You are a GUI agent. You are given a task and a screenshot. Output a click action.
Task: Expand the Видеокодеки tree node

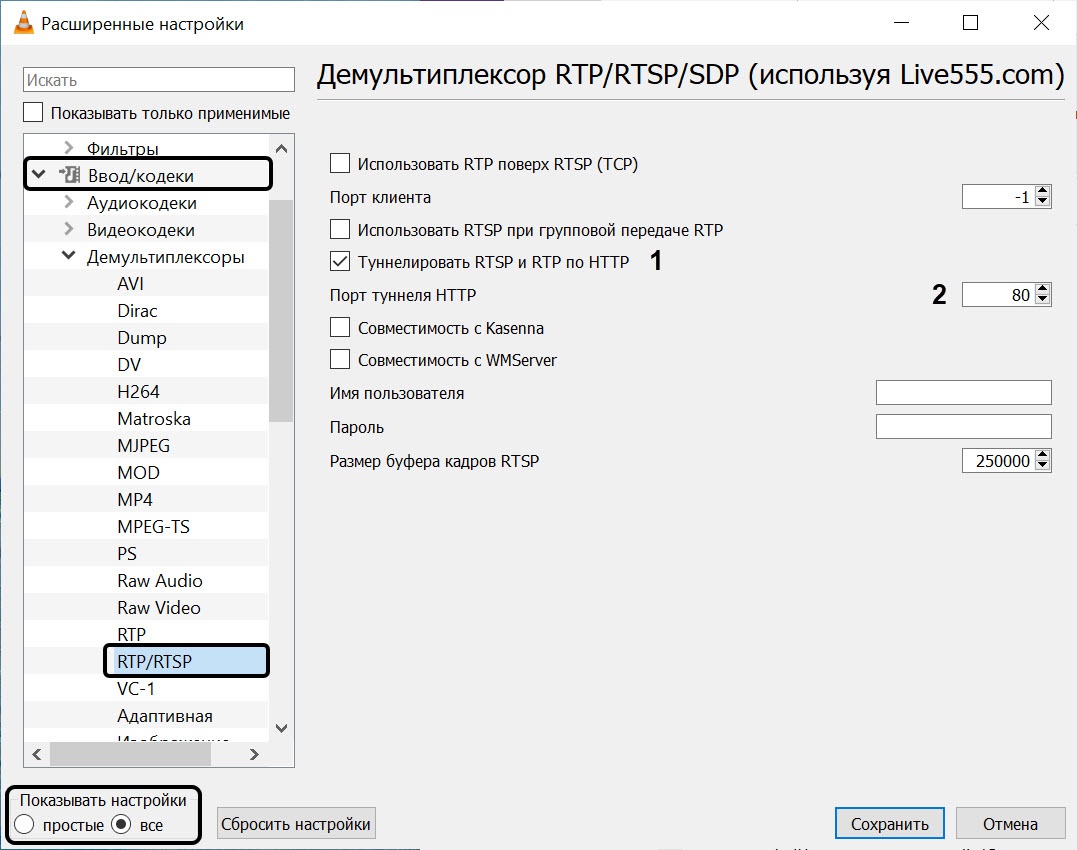click(69, 229)
